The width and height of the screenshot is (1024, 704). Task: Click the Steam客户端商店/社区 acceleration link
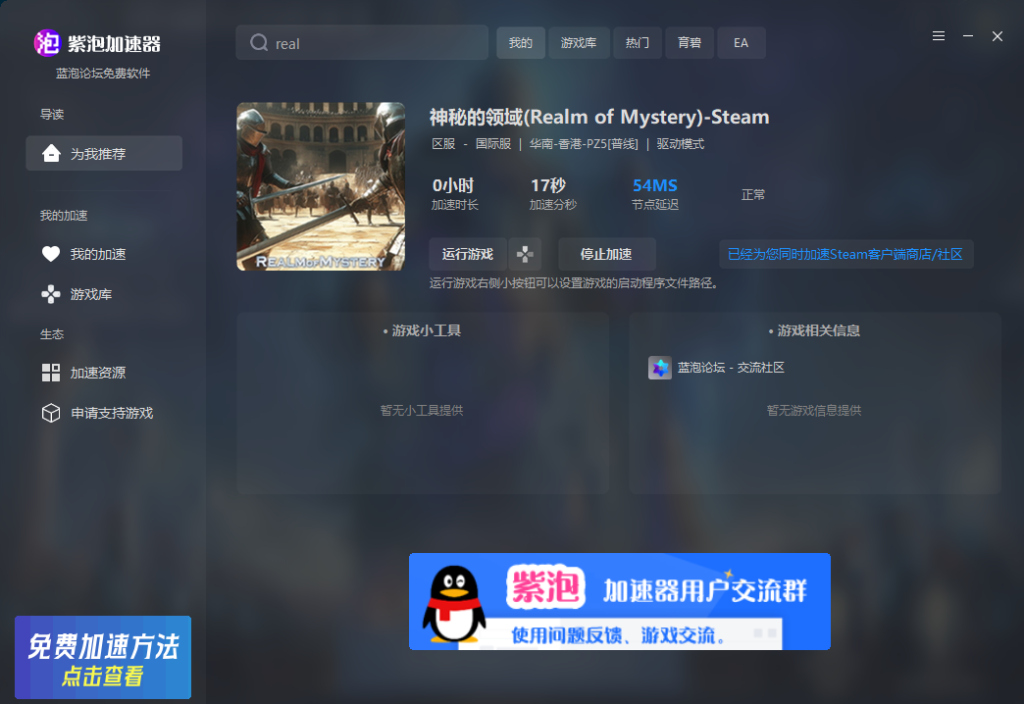tap(846, 254)
